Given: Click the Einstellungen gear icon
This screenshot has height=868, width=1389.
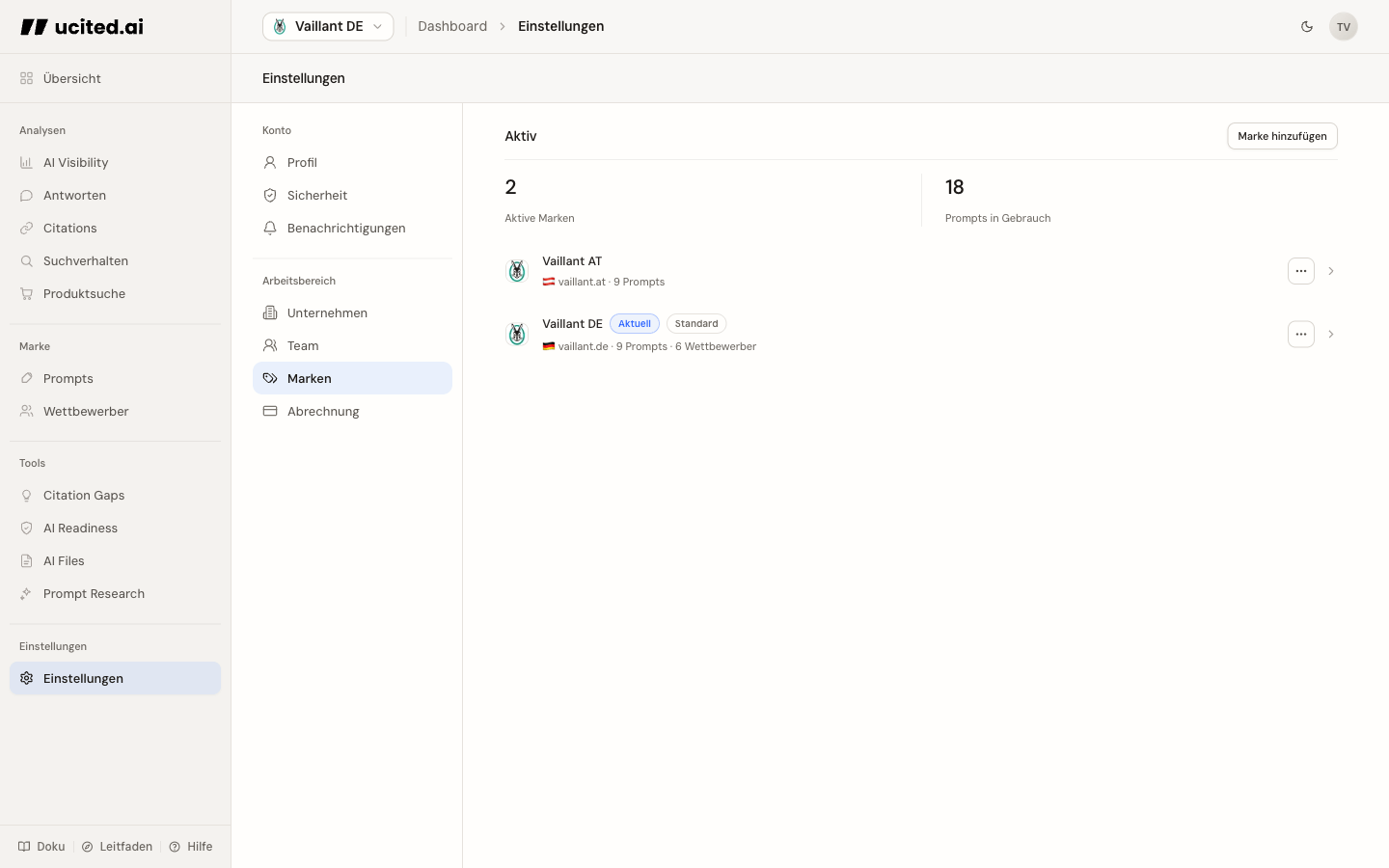Looking at the screenshot, I should [27, 678].
